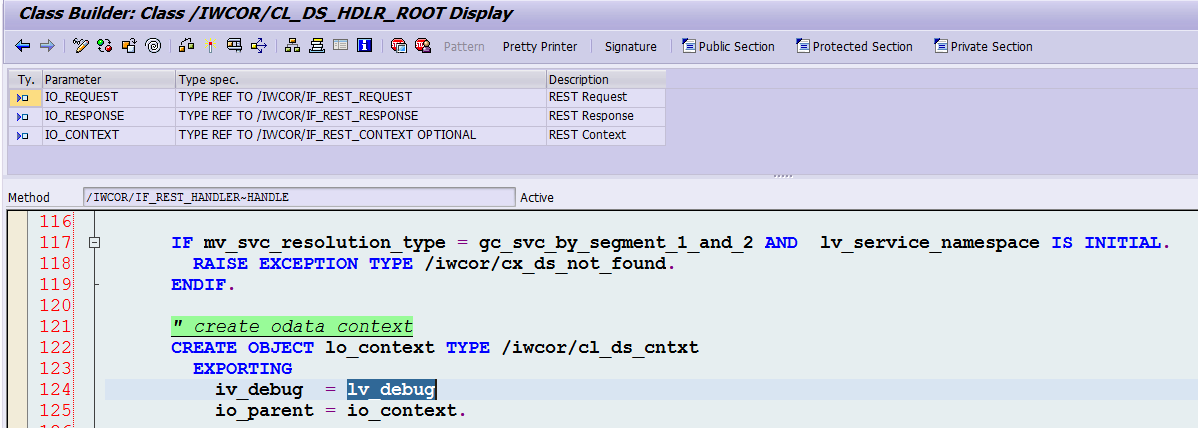
Task: Collapse the IF block at line 117
Action: point(95,242)
